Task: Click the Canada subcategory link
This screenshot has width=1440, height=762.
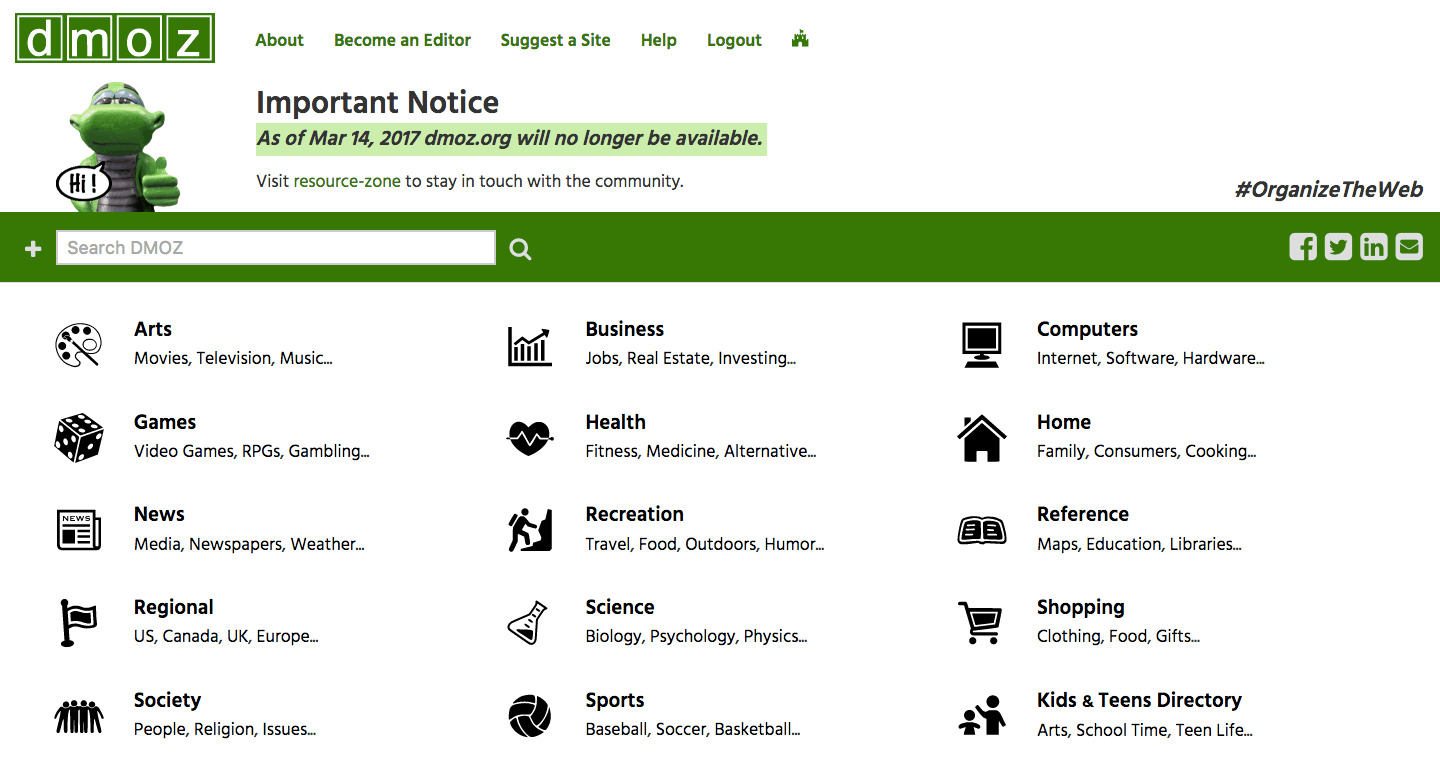Action: click(x=190, y=636)
